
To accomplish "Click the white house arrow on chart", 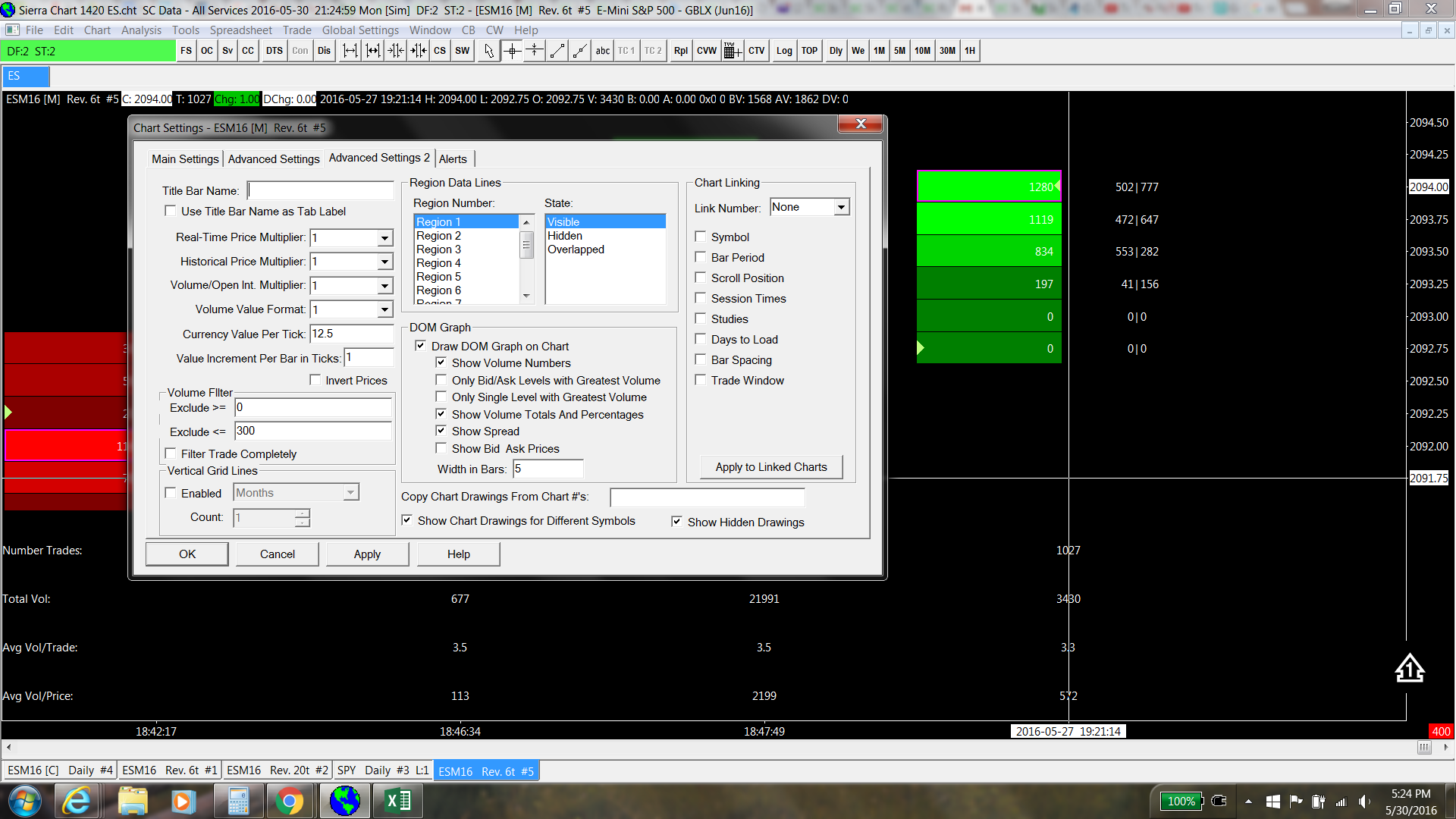I will pos(1410,668).
